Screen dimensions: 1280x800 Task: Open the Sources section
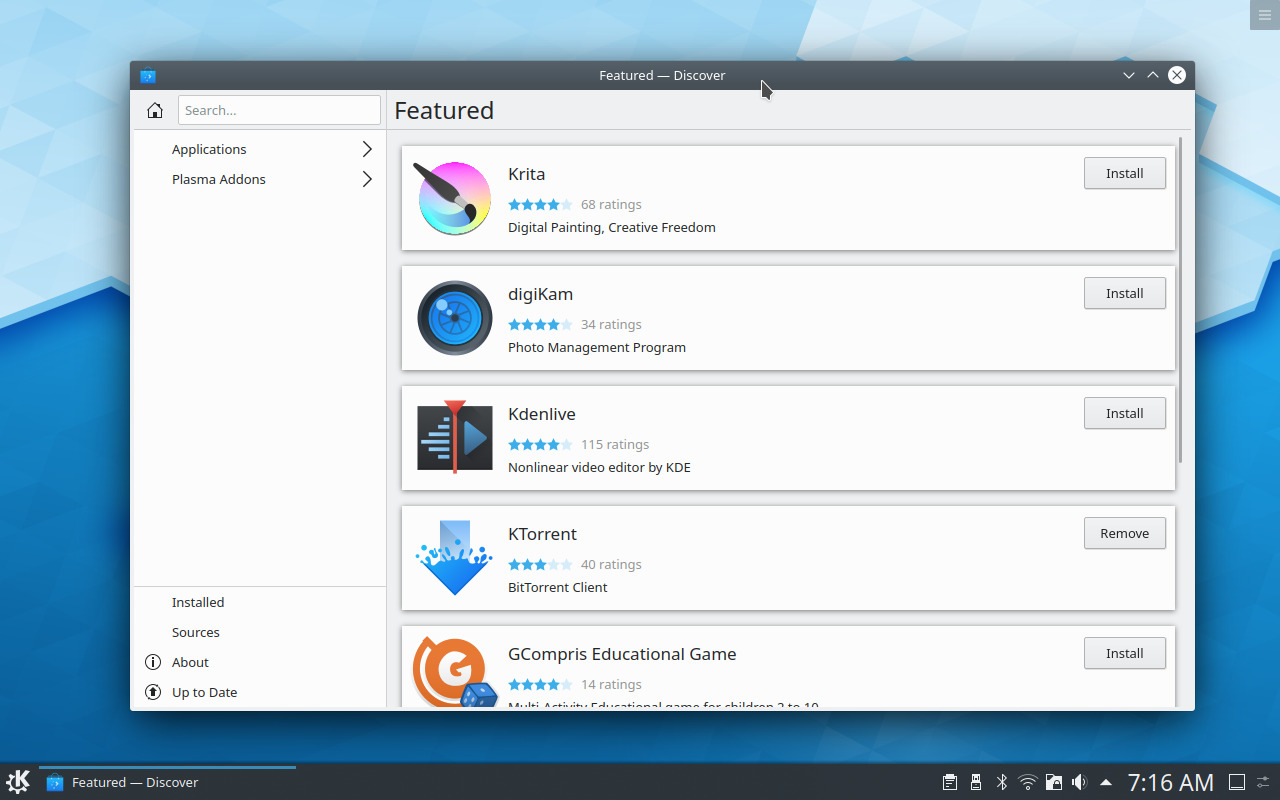click(x=195, y=632)
